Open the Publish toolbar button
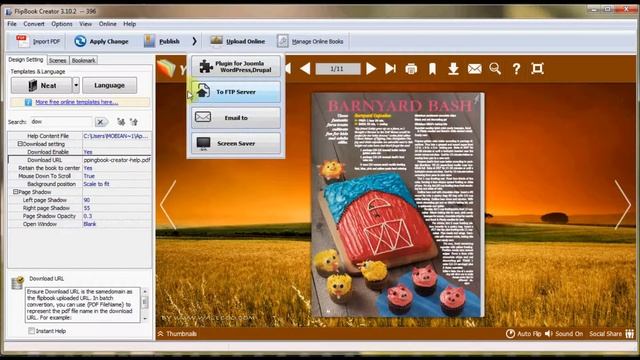Screen dimensions: 640x360 [x=162, y=41]
